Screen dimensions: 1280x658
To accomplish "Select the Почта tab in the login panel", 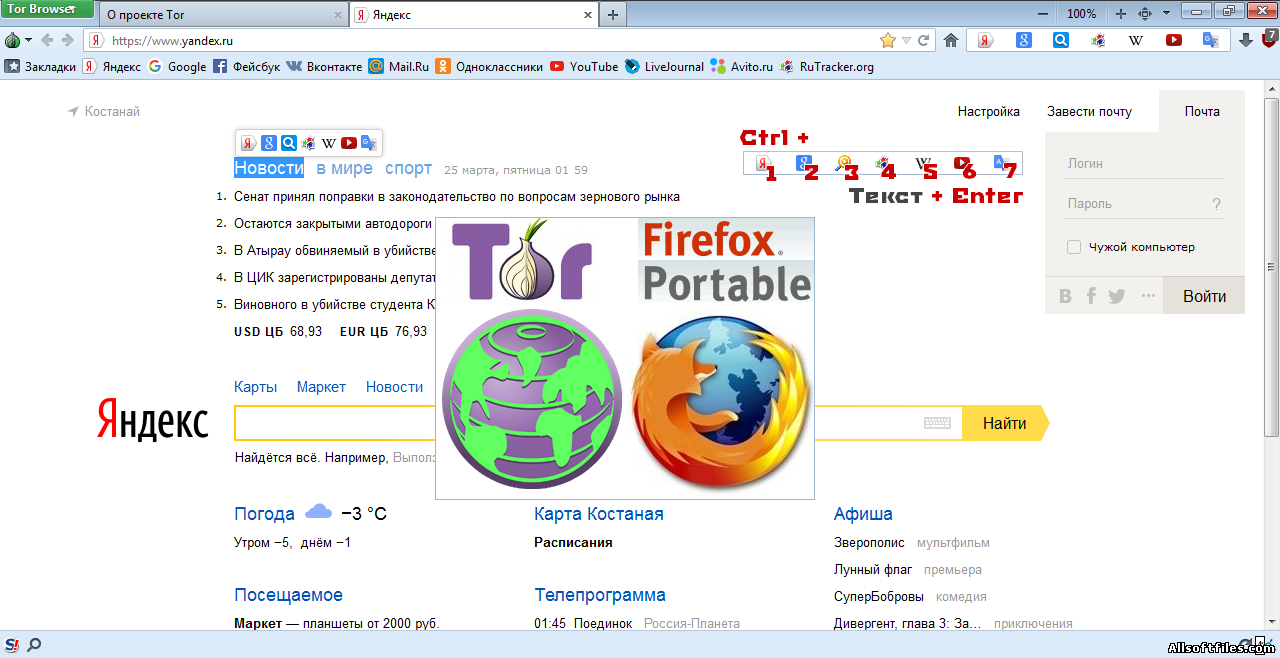I will tap(1202, 112).
